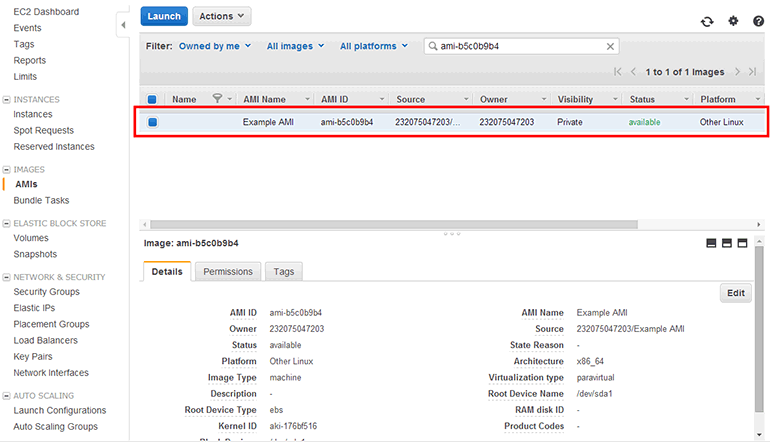Open the settings gear icon

click(x=733, y=21)
